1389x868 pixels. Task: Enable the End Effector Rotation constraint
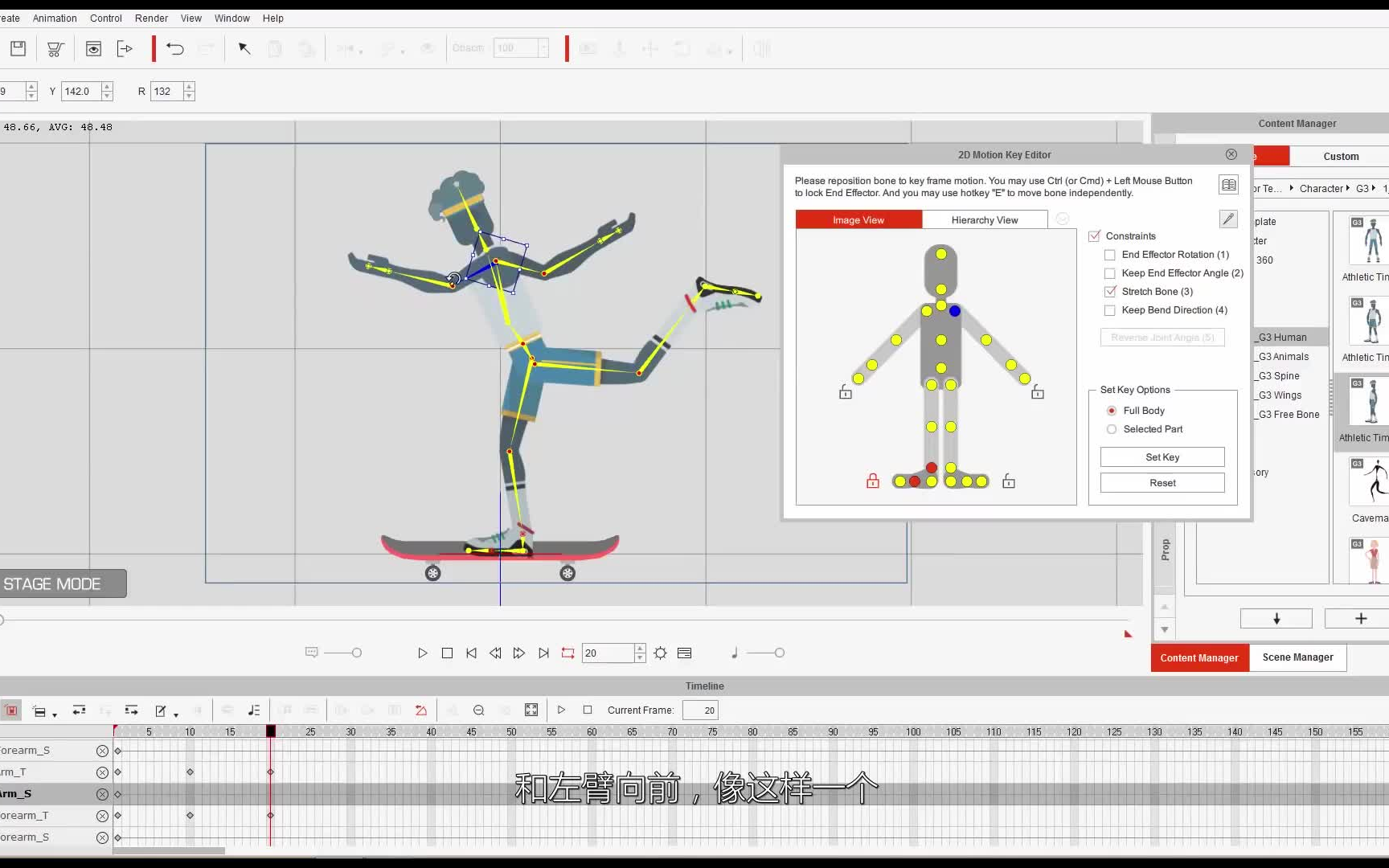(1109, 254)
